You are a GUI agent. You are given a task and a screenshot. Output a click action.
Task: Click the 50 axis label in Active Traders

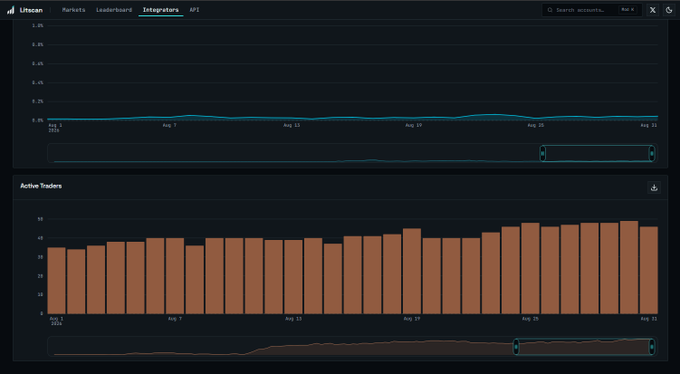pos(40,219)
